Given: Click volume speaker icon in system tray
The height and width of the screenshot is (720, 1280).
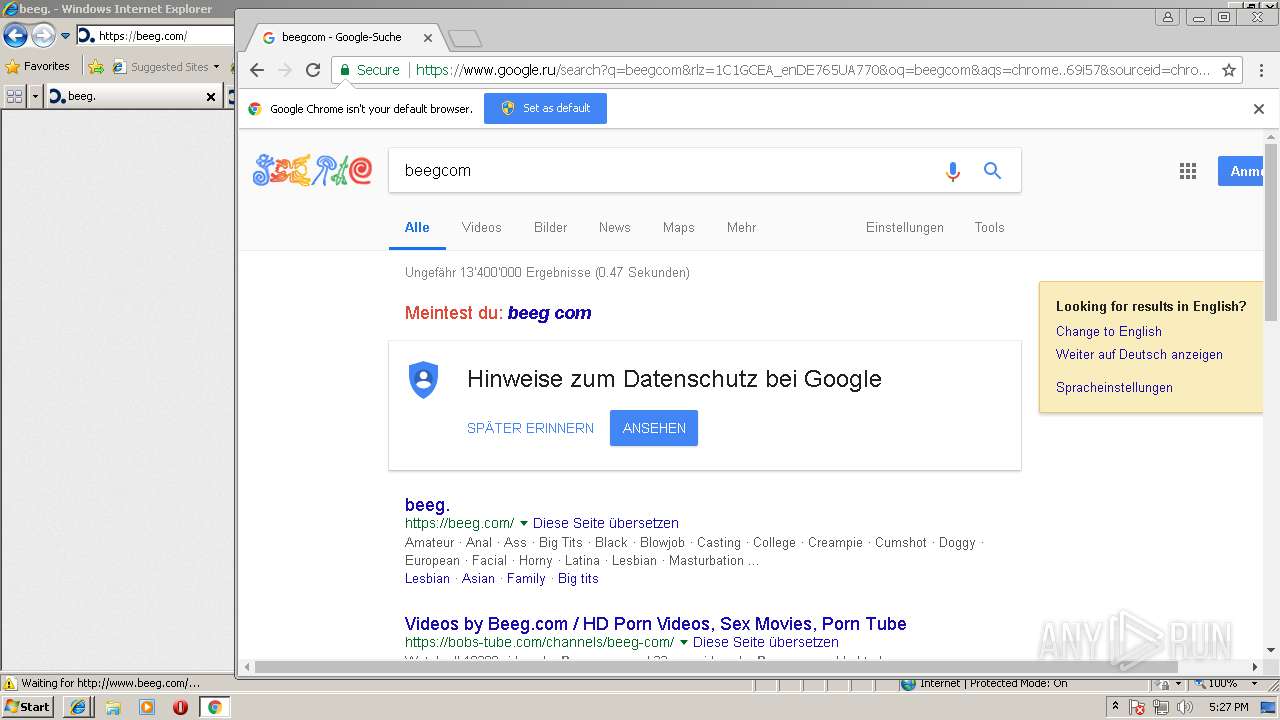Looking at the screenshot, I should click(x=1185, y=707).
